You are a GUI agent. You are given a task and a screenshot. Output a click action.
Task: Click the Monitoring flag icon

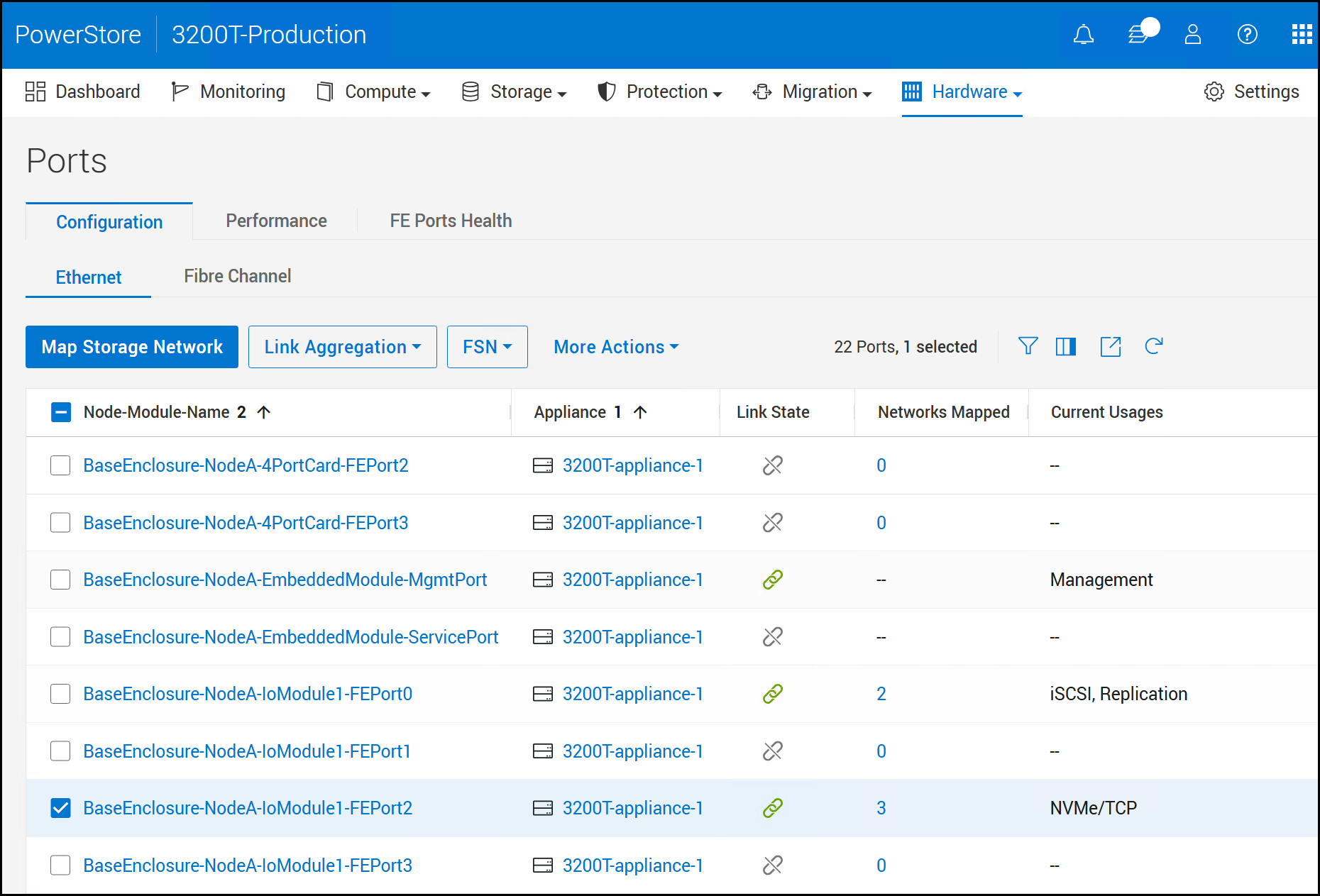pyautogui.click(x=180, y=92)
